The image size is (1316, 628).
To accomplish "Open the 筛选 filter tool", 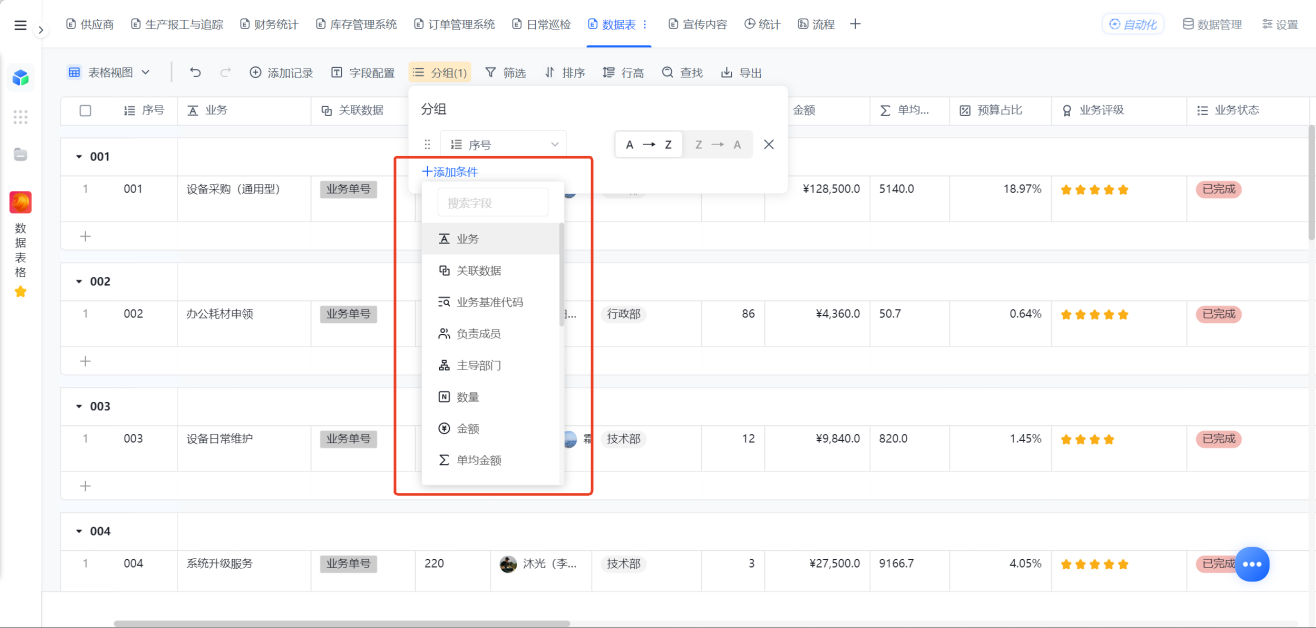I will 505,72.
